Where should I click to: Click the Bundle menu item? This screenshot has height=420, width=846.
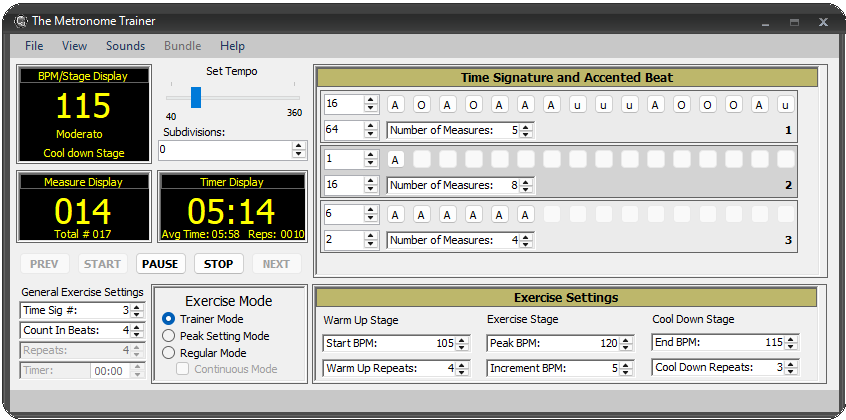tap(182, 46)
